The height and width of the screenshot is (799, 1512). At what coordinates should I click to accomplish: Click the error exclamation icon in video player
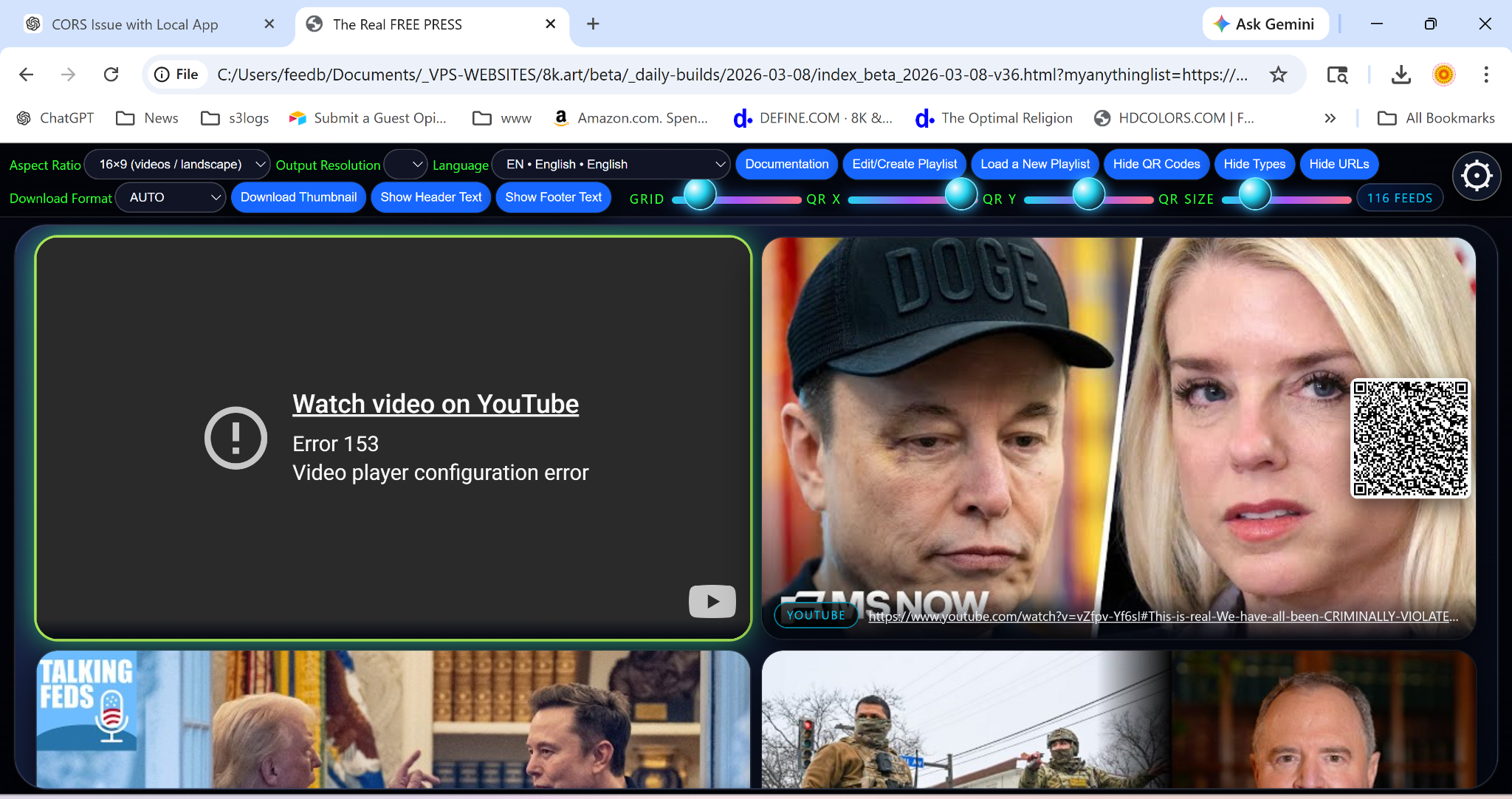(x=236, y=438)
